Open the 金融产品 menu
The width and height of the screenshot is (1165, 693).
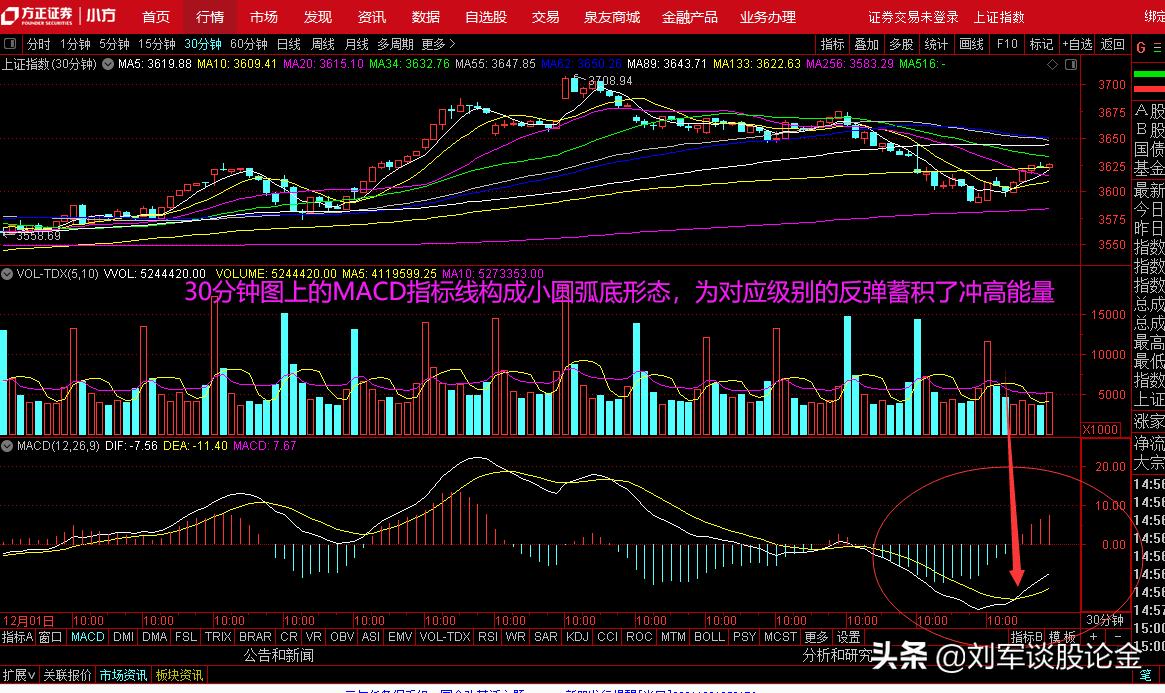pyautogui.click(x=689, y=16)
